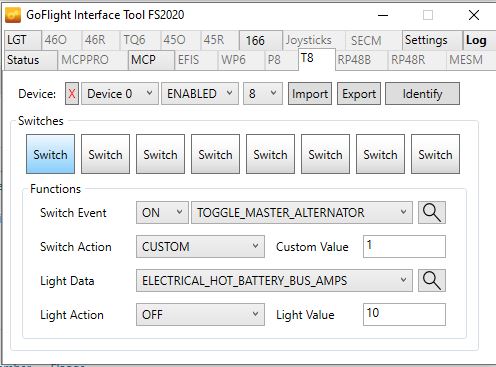Close the GoFlight Interface Tool window
The image size is (496, 367).
click(x=474, y=15)
